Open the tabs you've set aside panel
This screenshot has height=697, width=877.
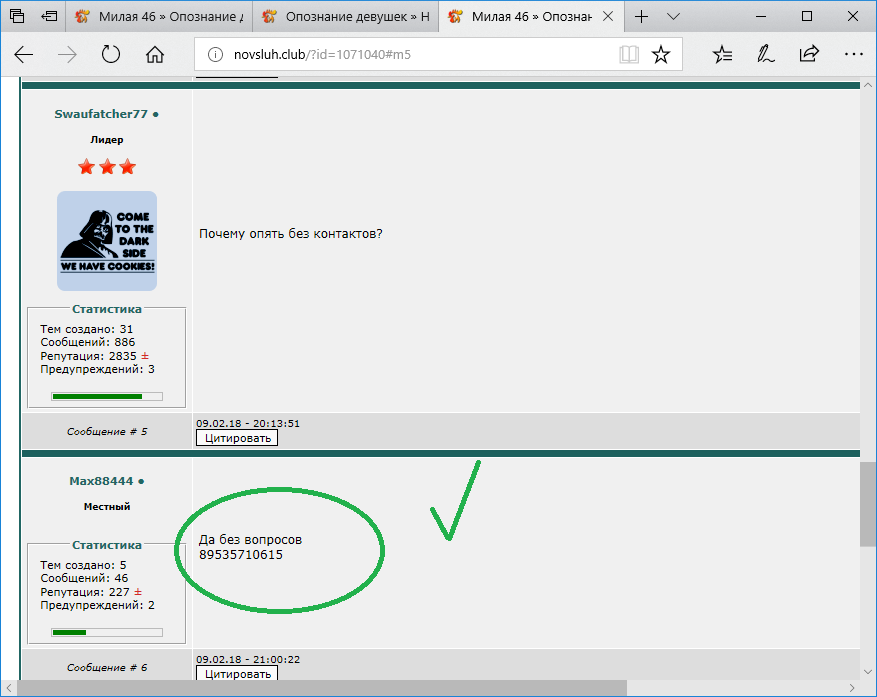17,16
